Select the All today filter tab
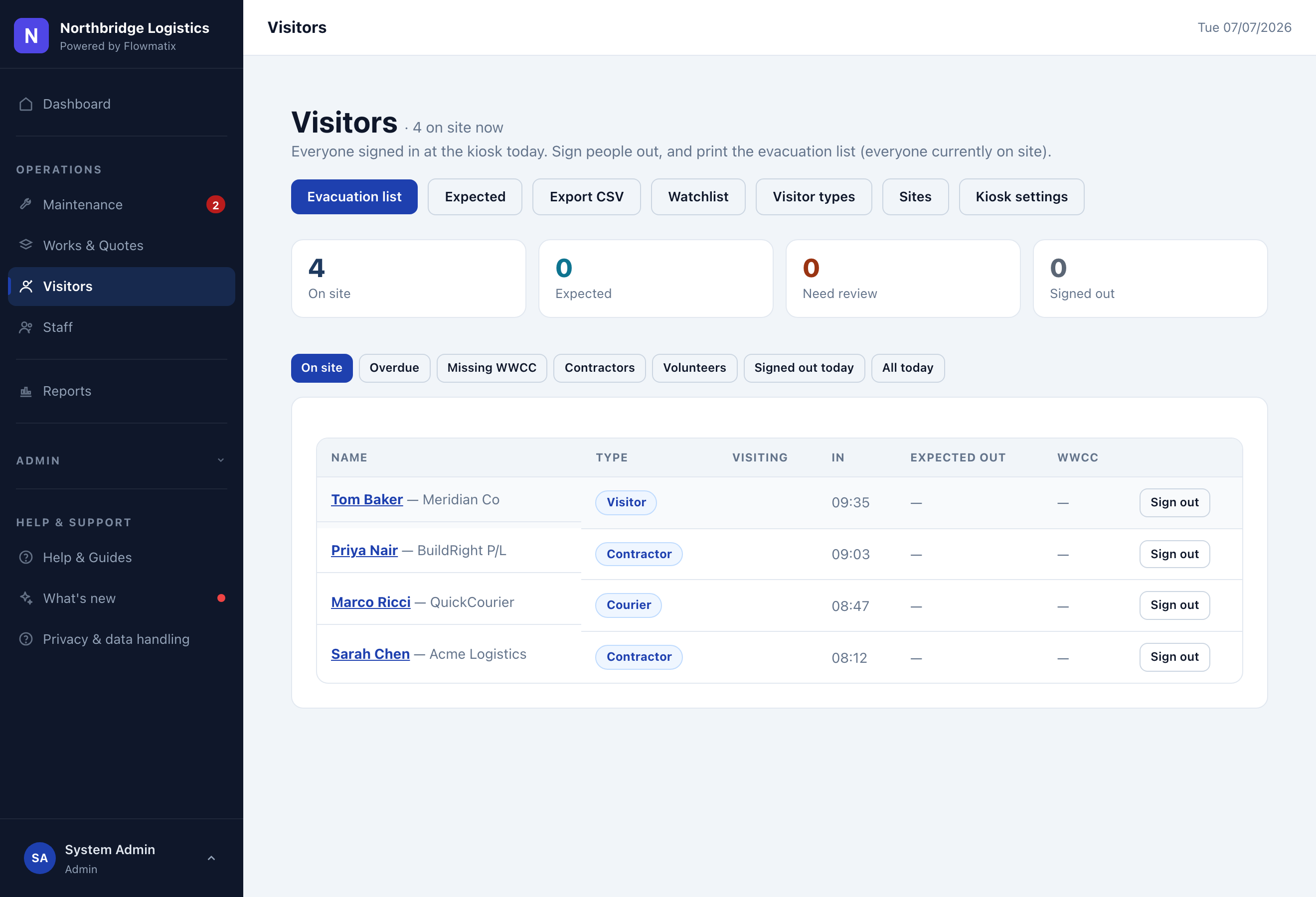The width and height of the screenshot is (1316, 897). (x=907, y=368)
